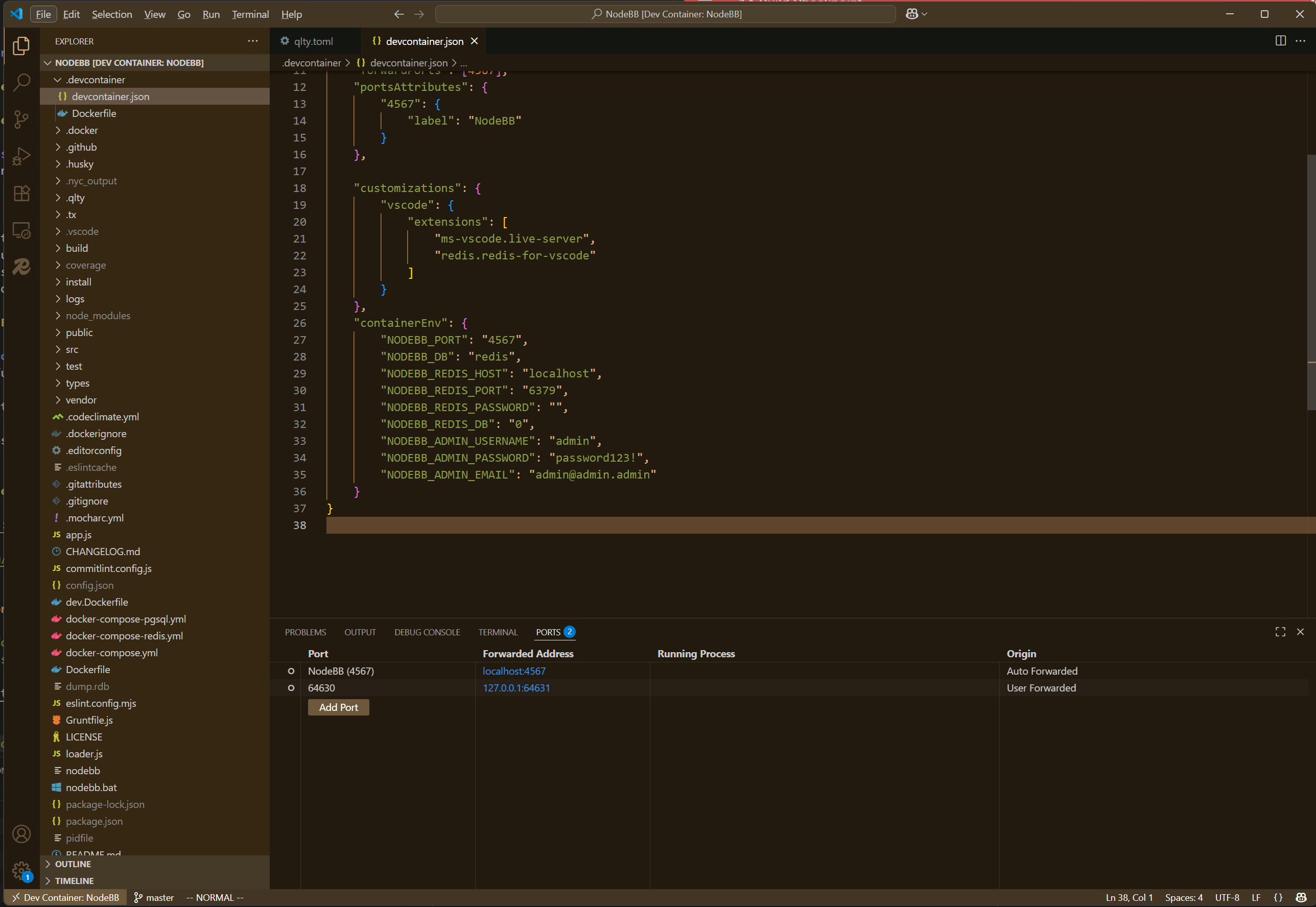Close the devcontainer.json editor tab
This screenshot has width=1316, height=907.
pyautogui.click(x=474, y=41)
